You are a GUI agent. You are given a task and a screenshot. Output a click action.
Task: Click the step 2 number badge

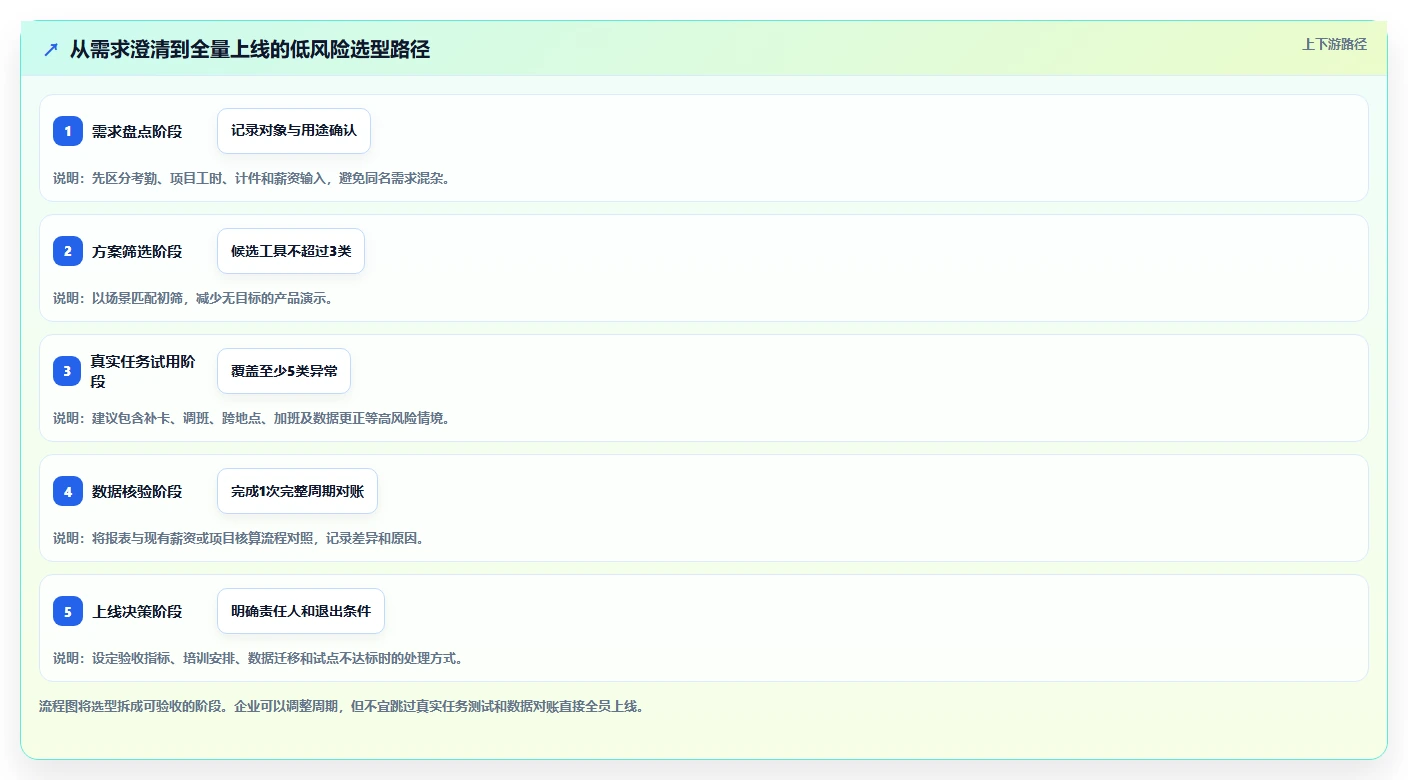coord(68,251)
